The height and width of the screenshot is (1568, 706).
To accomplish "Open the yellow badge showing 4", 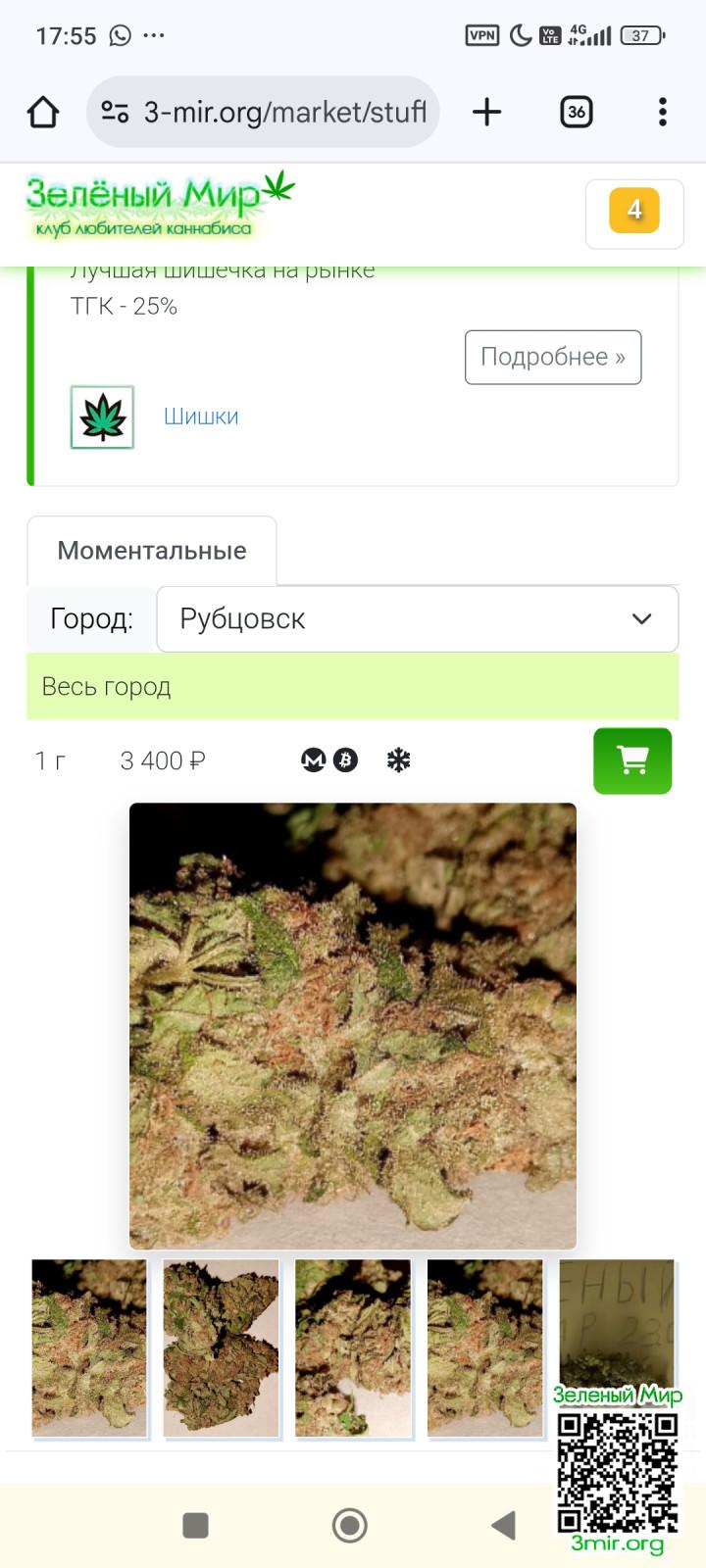I will (634, 211).
